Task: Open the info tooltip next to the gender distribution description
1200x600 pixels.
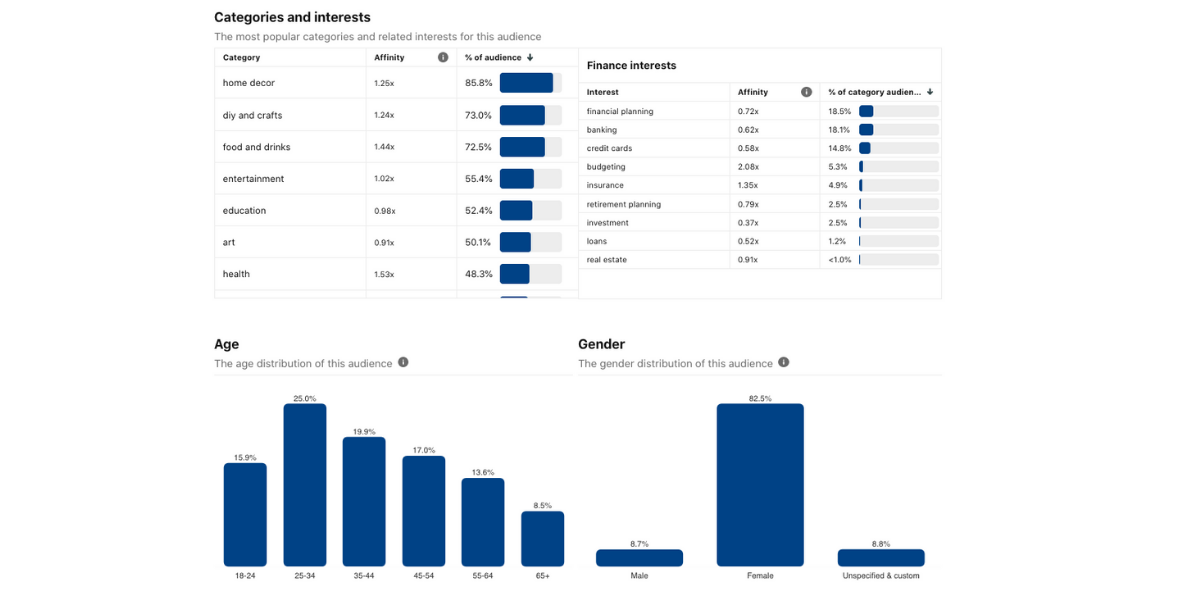Action: [784, 362]
